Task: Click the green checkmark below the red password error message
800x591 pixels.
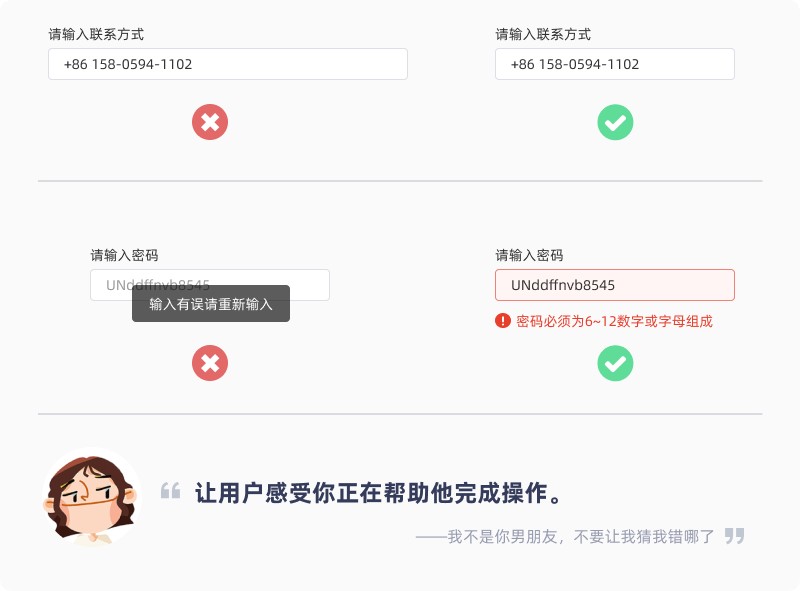Action: [615, 363]
